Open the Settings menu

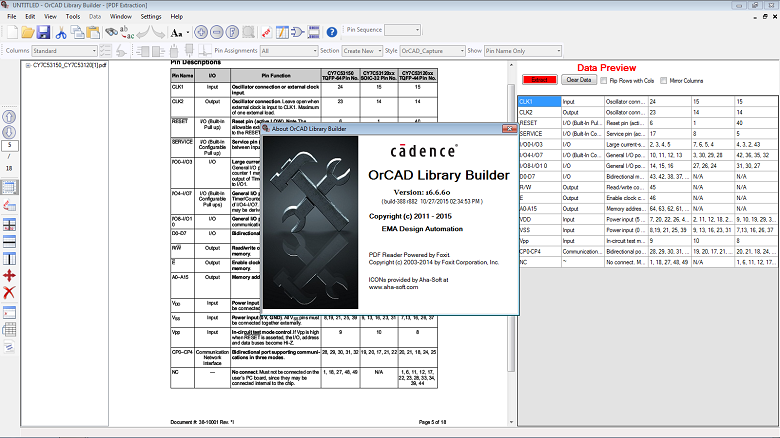151,17
